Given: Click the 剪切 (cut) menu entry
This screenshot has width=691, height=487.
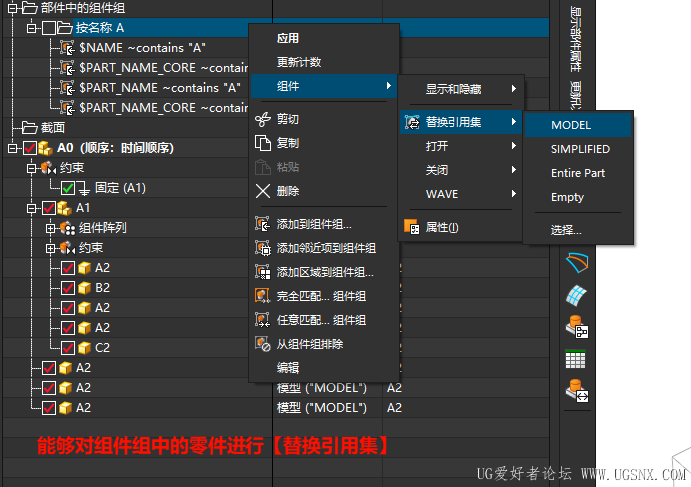Looking at the screenshot, I should (324, 119).
